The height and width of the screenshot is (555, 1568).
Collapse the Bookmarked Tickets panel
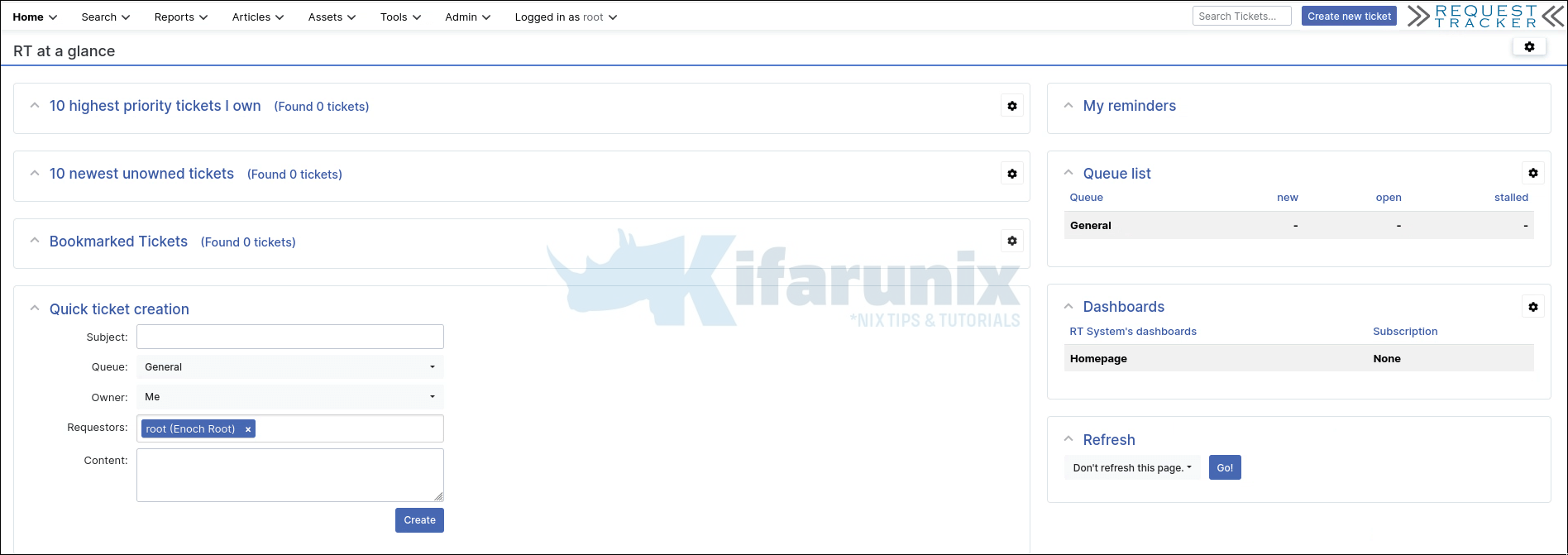pos(35,241)
